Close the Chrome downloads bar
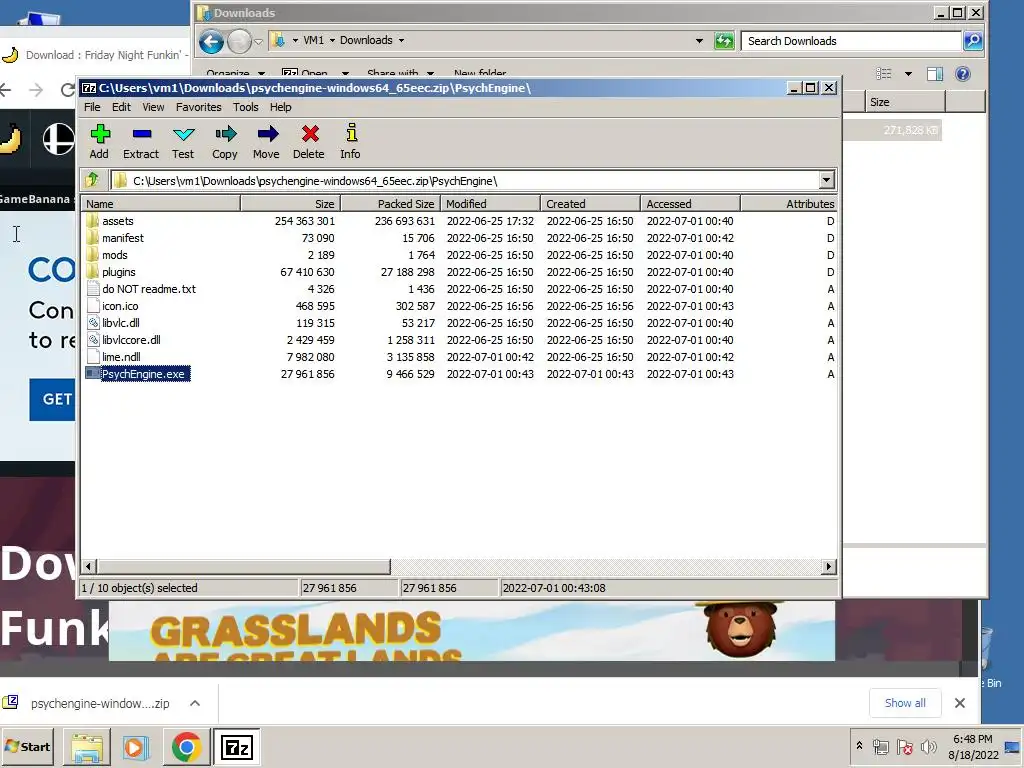1024x768 pixels. pyautogui.click(x=959, y=703)
